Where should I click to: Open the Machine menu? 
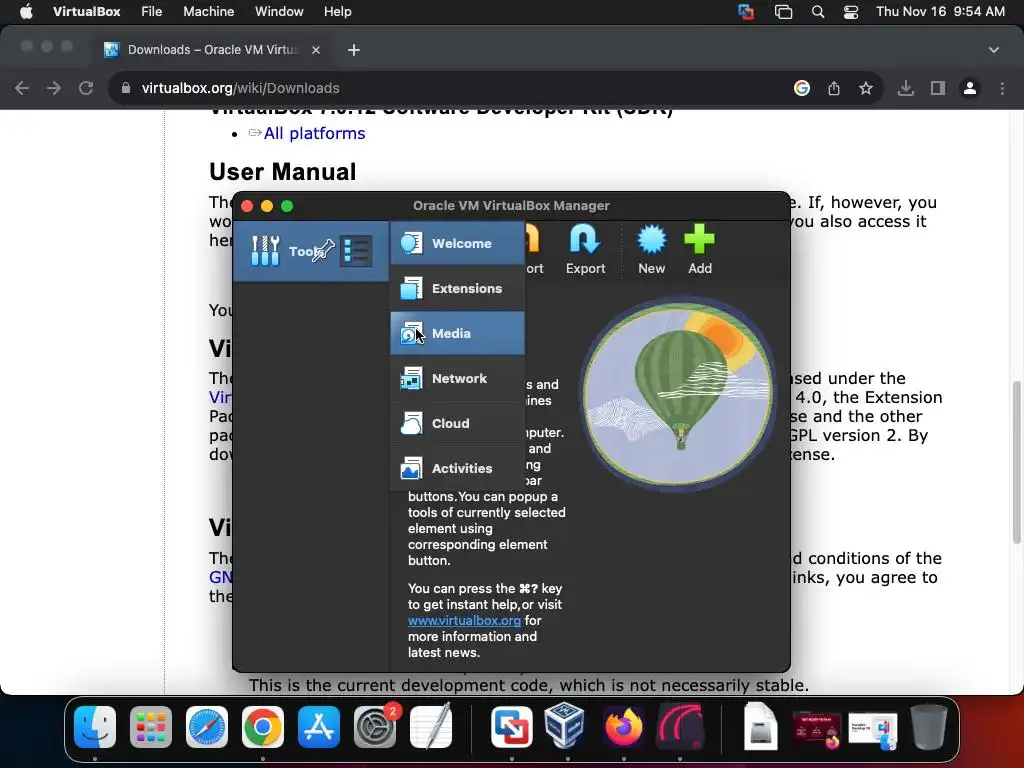pos(208,12)
